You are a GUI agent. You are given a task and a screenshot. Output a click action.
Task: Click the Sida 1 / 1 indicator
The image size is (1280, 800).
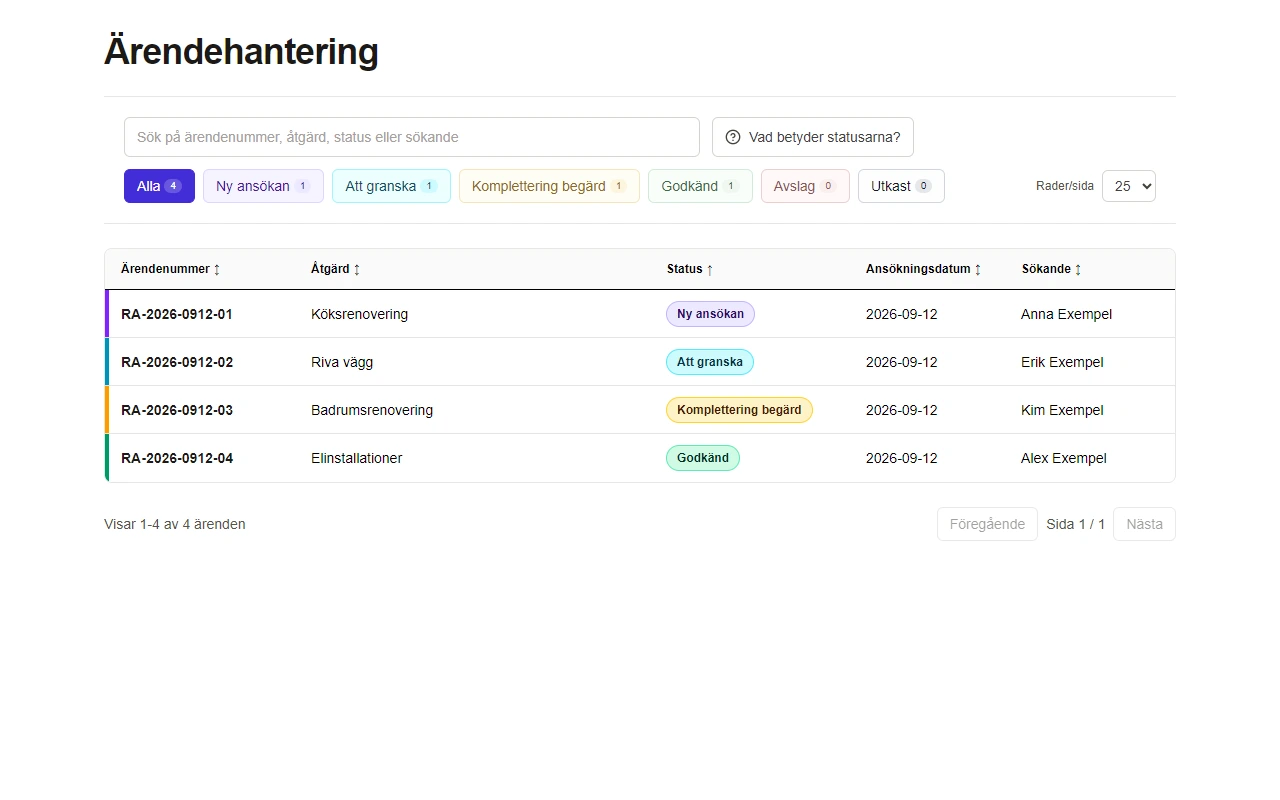[1076, 524]
